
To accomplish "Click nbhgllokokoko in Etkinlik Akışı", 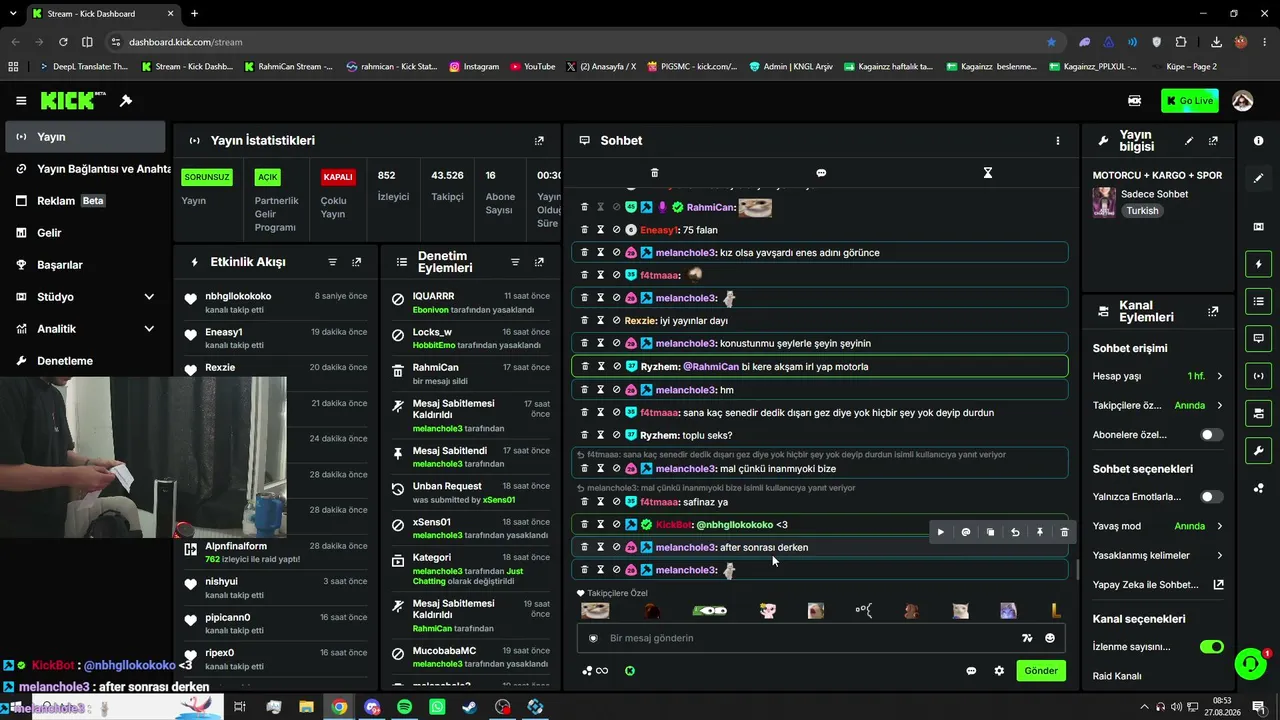I will [x=238, y=296].
